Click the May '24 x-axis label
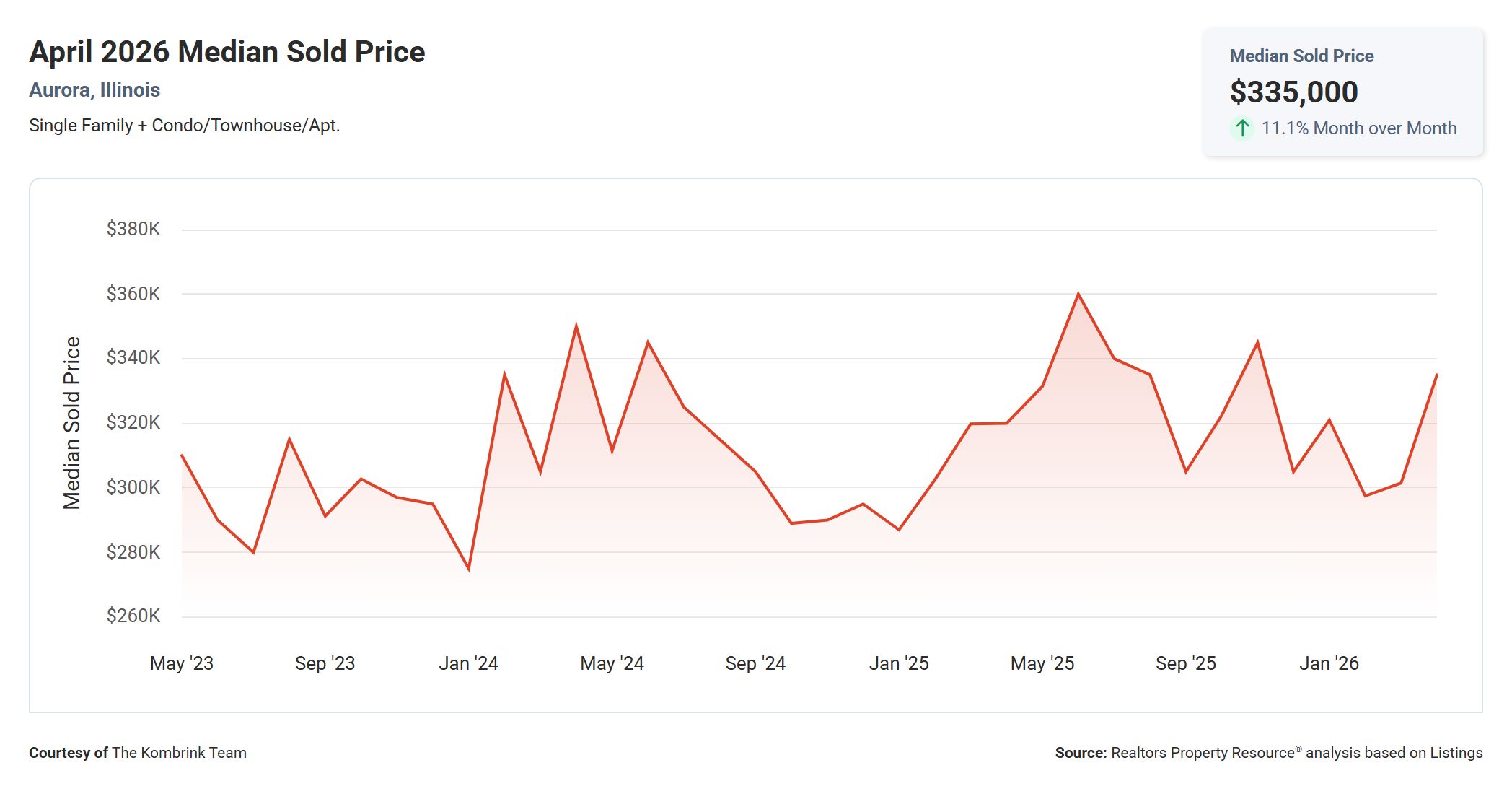Screen dimensions: 1512x794 coord(612,663)
